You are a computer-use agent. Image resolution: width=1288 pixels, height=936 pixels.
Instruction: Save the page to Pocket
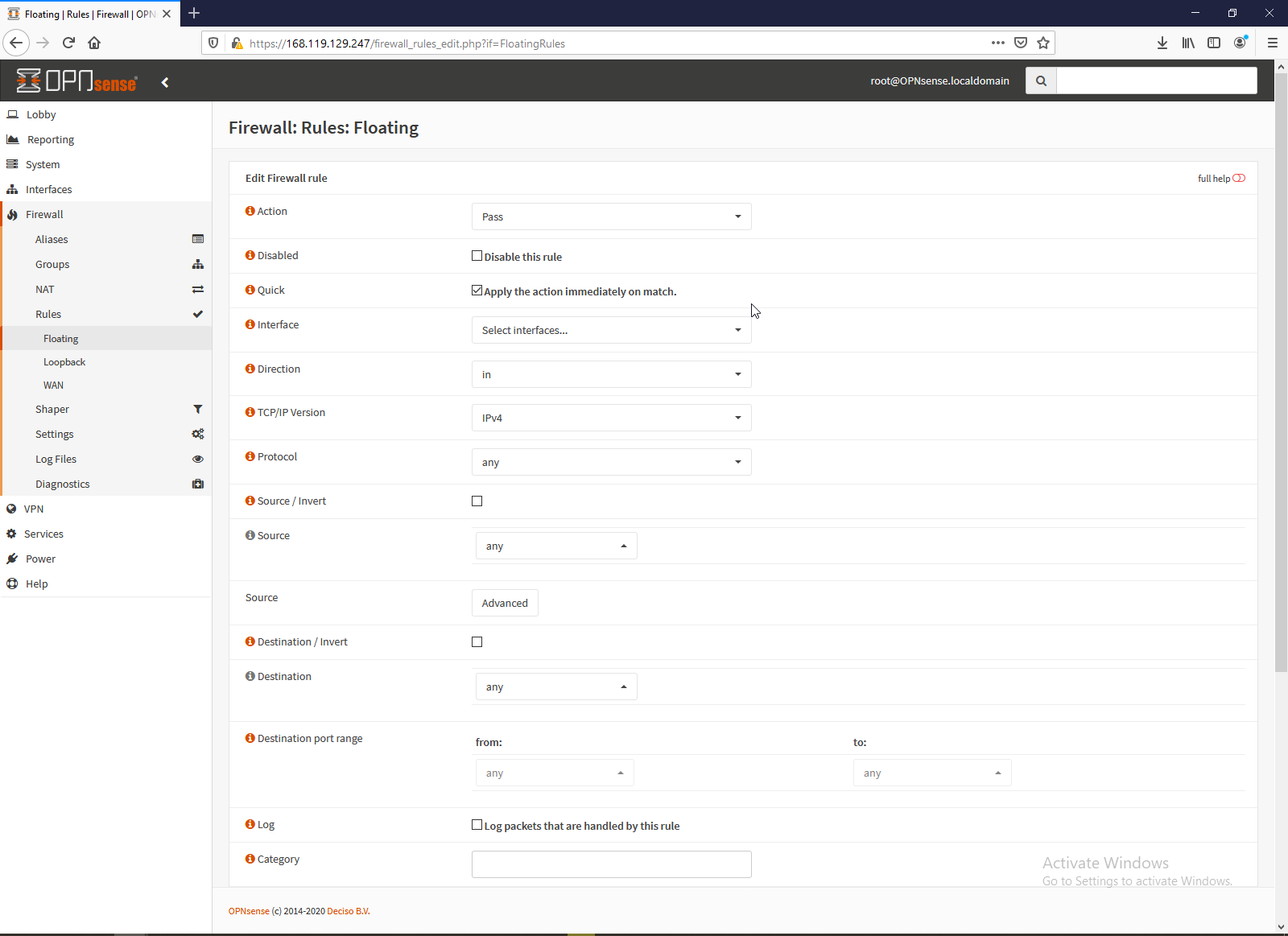(1021, 43)
